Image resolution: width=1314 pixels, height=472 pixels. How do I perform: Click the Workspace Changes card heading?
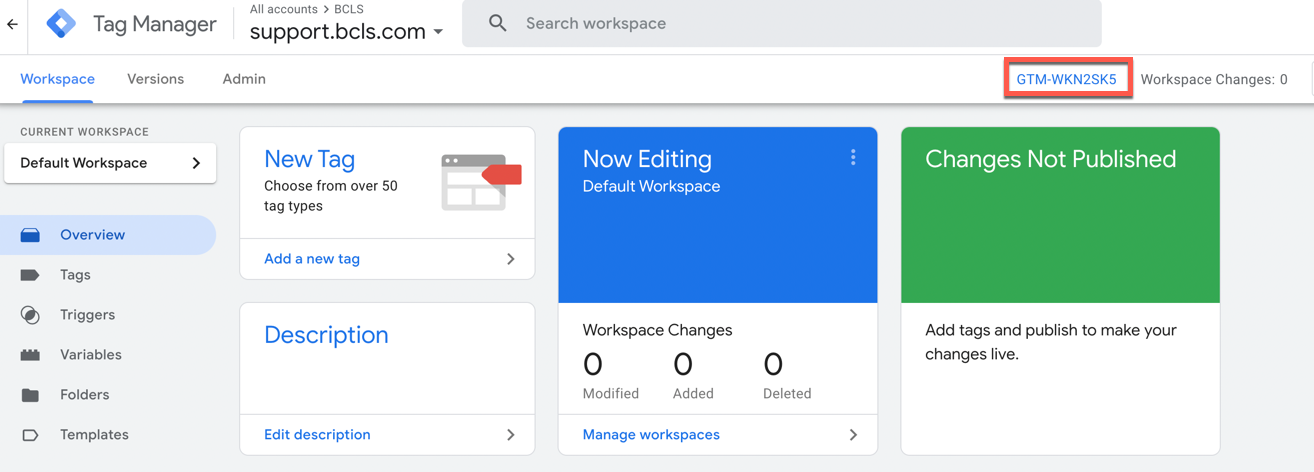[657, 330]
